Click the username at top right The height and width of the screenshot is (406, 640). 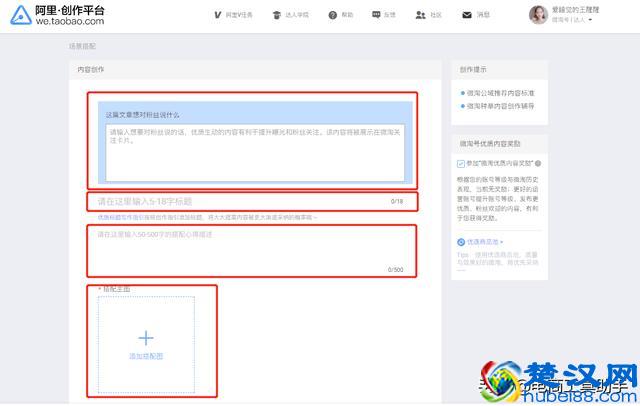(x=575, y=10)
